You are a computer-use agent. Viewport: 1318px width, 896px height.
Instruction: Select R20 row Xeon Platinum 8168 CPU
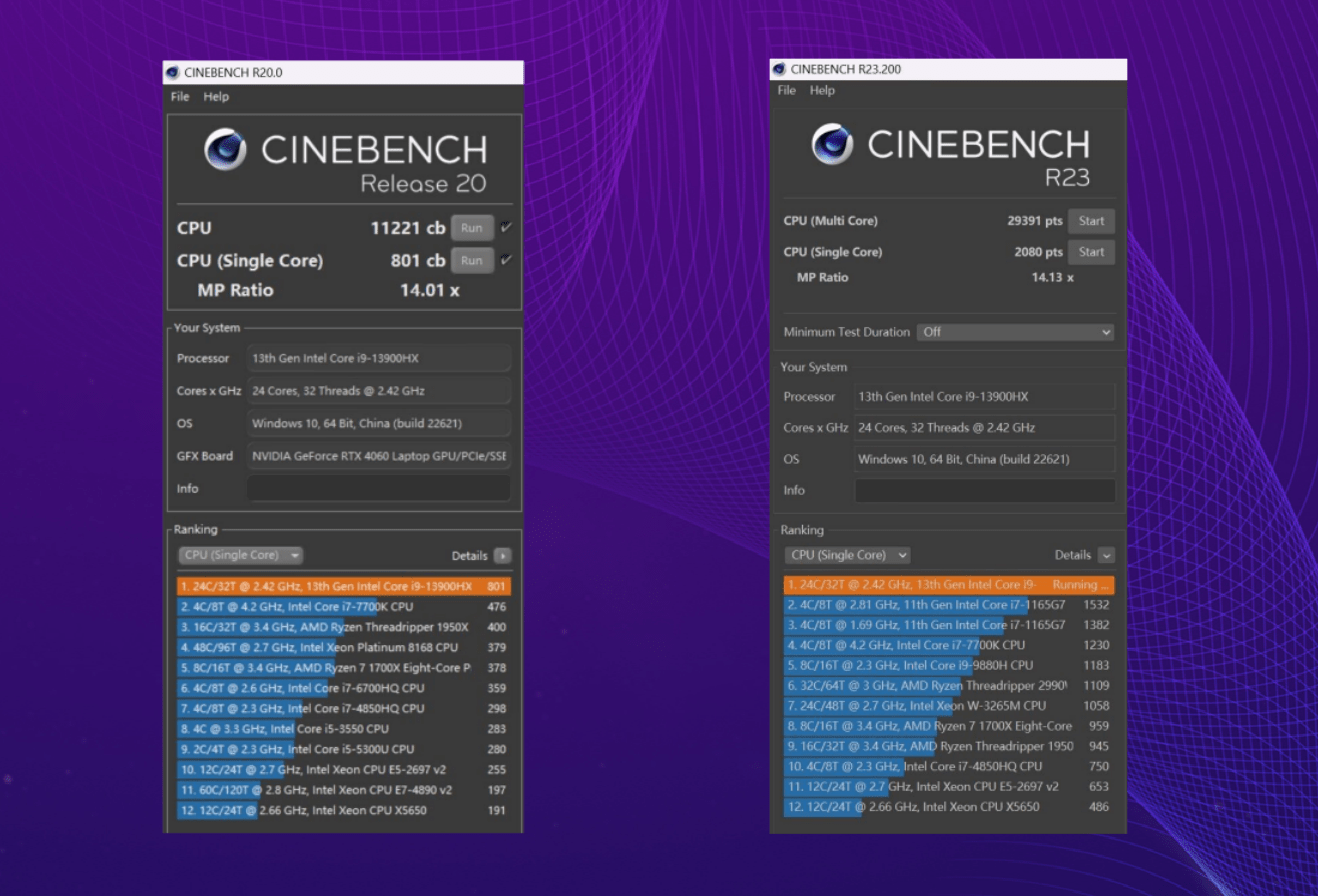pos(344,647)
